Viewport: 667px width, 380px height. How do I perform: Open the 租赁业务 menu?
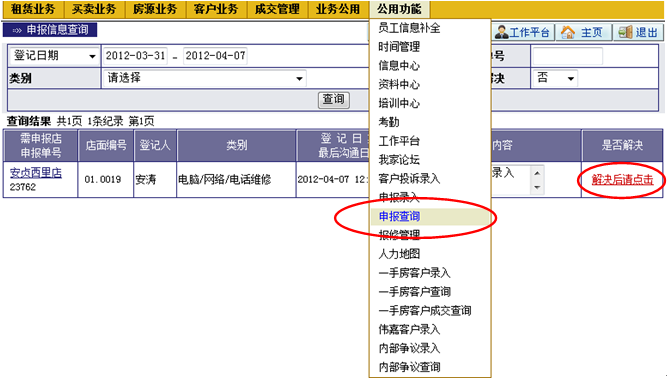(x=33, y=9)
